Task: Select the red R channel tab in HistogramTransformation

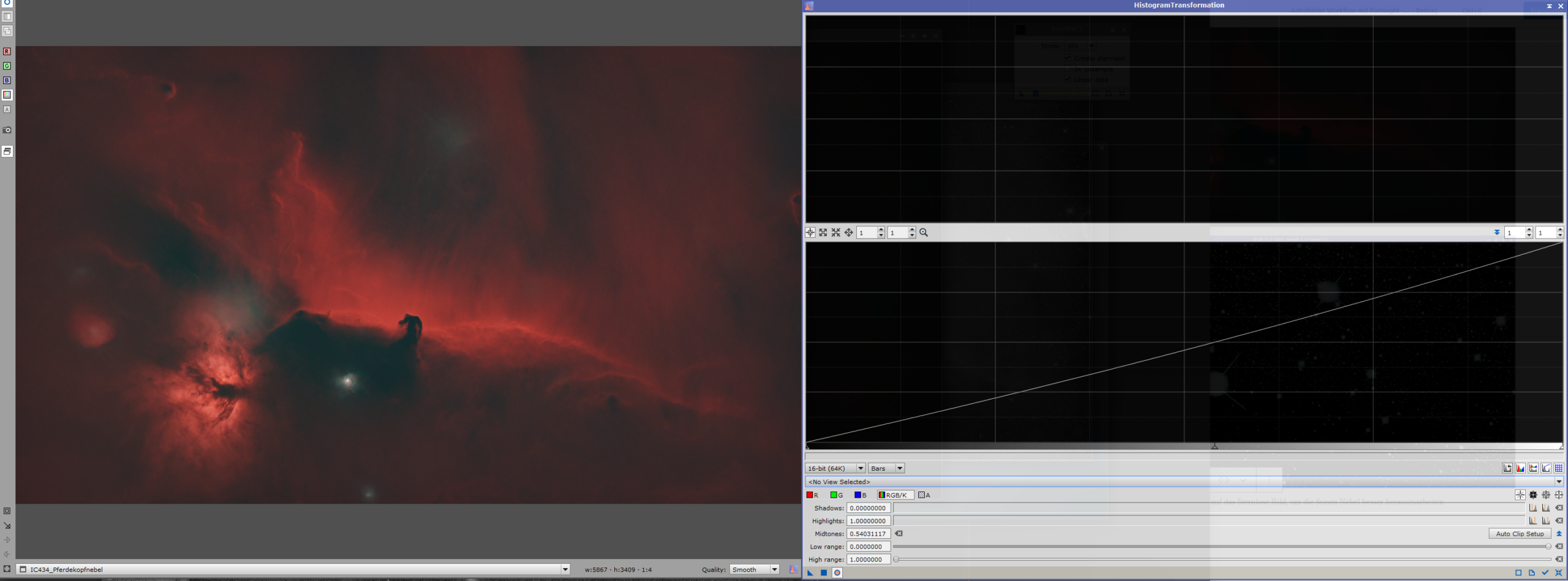Action: [813, 495]
